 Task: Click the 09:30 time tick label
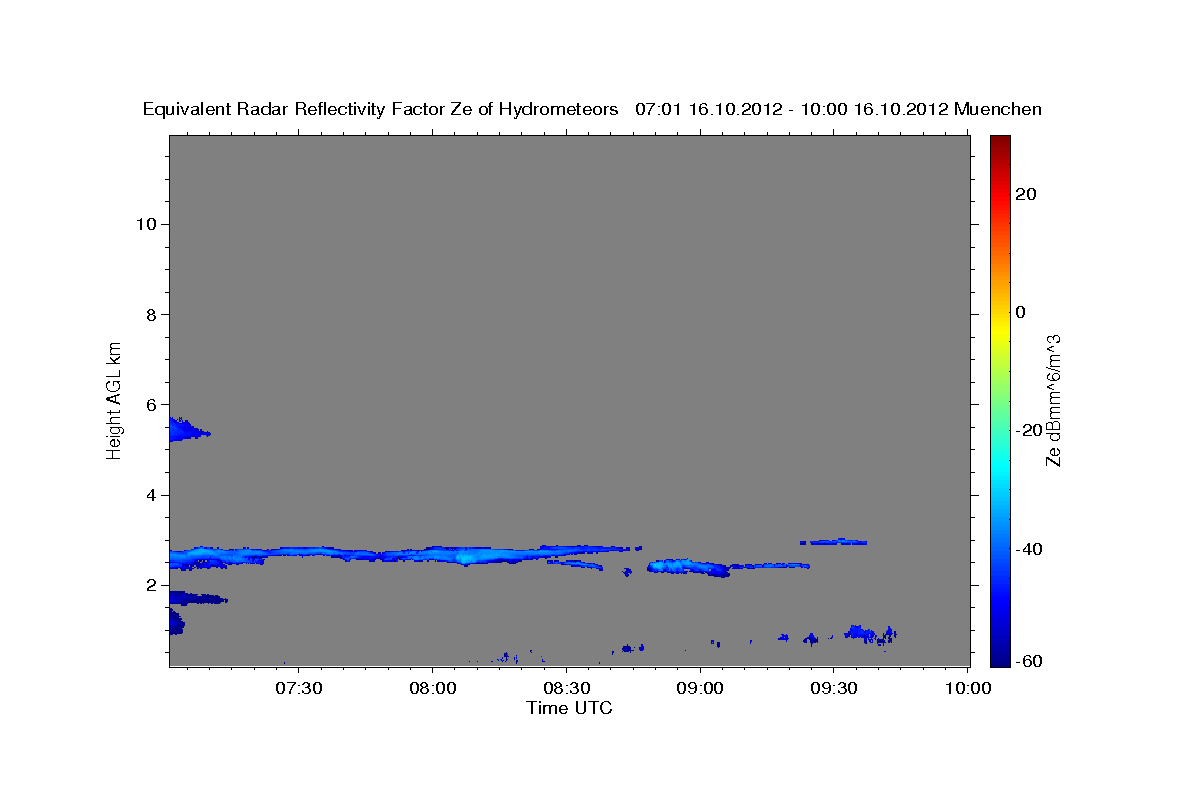834,688
